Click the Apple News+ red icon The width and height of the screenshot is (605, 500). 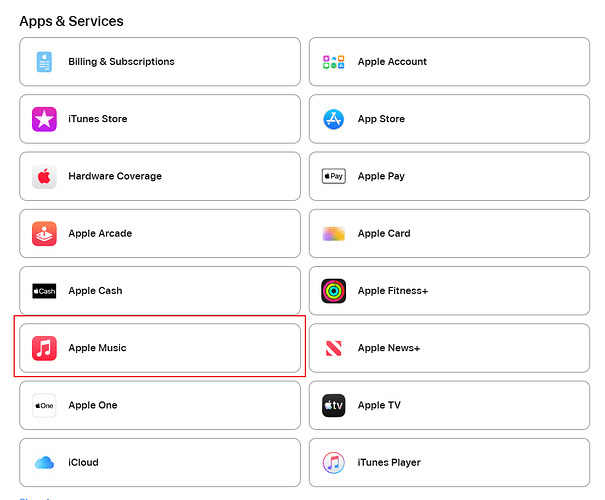(x=334, y=348)
